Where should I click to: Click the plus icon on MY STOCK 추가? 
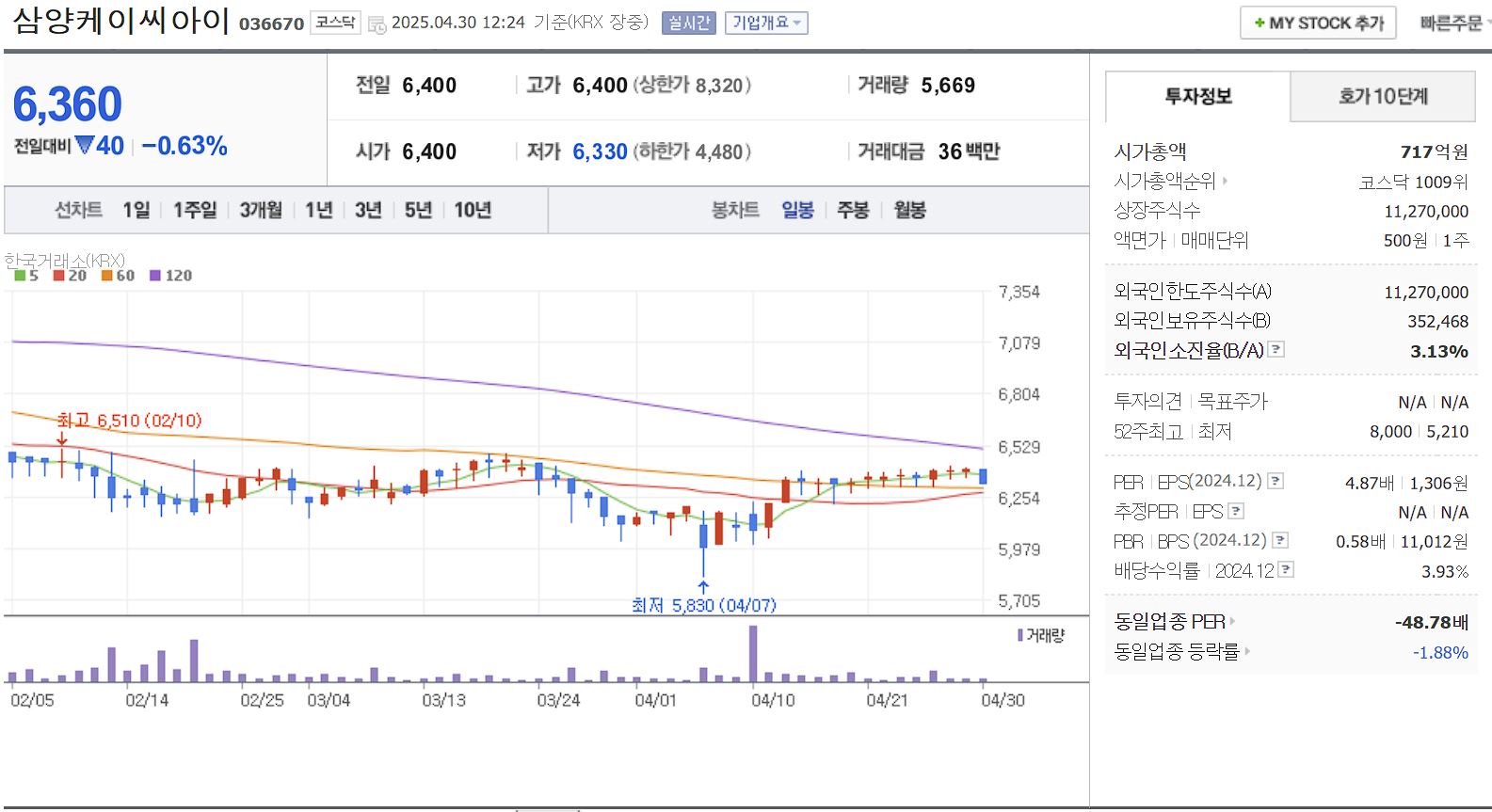[x=1259, y=24]
